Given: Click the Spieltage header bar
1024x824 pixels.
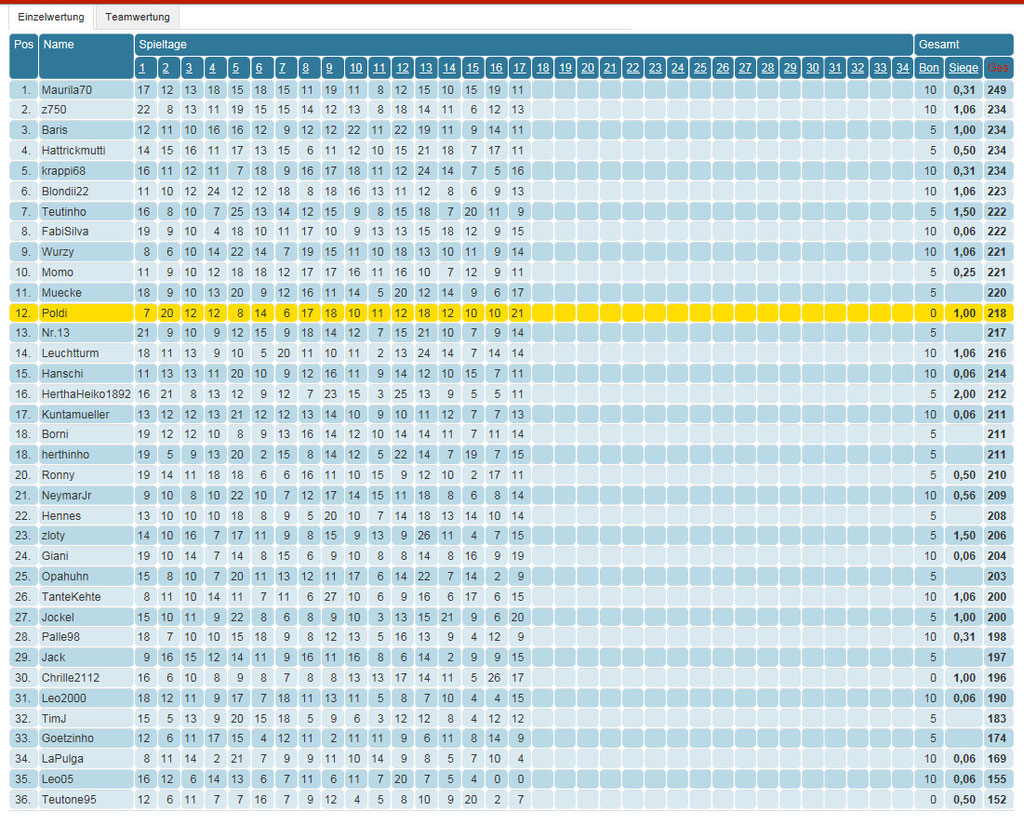Looking at the screenshot, I should (x=523, y=44).
